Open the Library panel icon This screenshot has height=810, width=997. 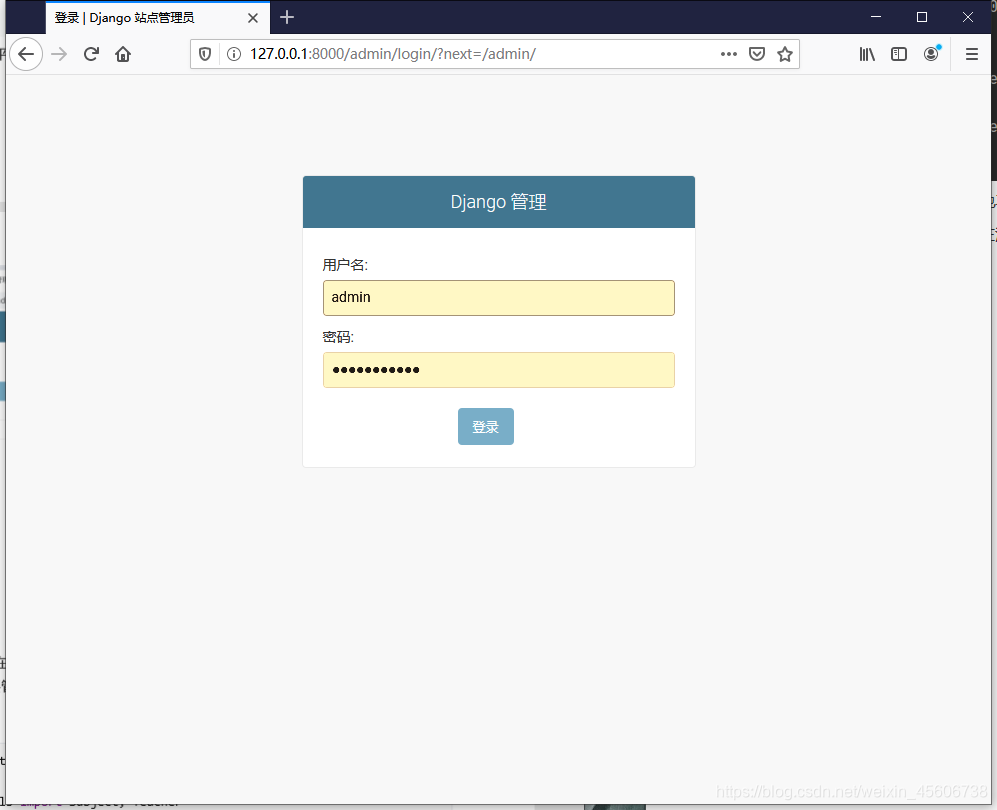coord(867,54)
